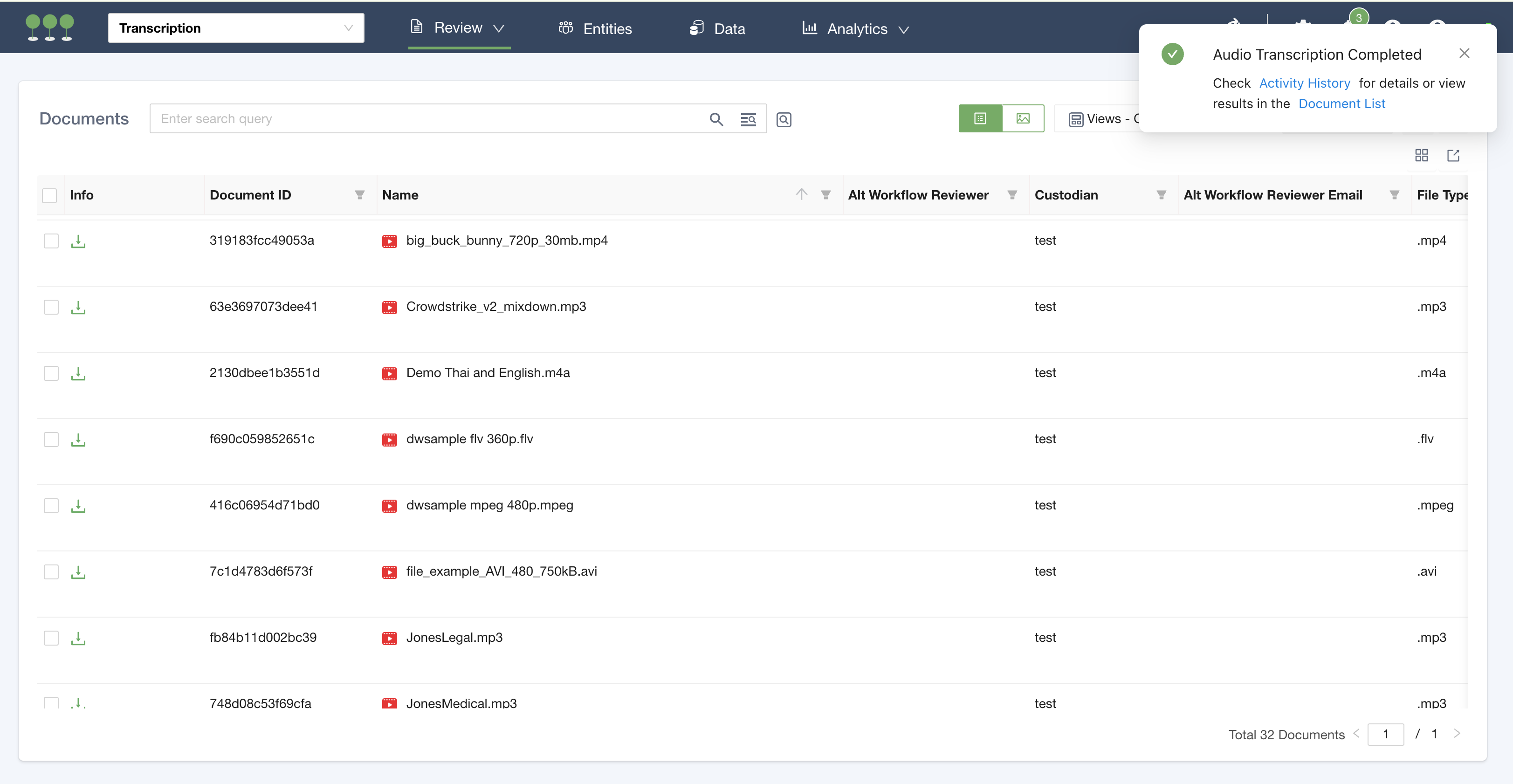Filter the Document ID column
This screenshot has width=1513, height=784.
click(x=359, y=195)
